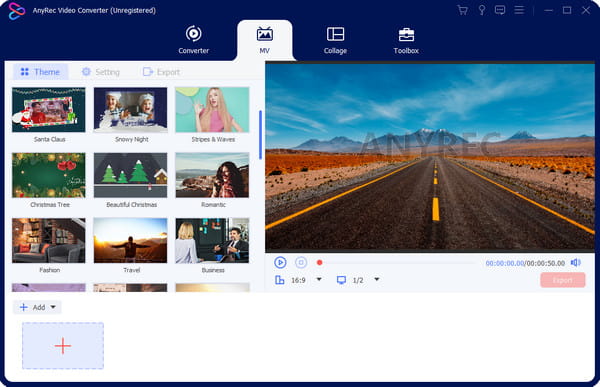The height and width of the screenshot is (387, 600).
Task: Click the video preview area
Action: click(430, 157)
